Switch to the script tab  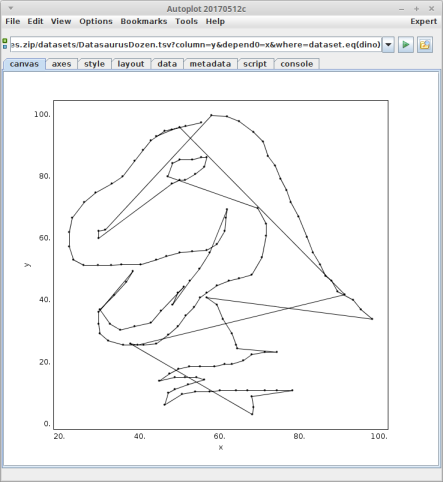pos(255,64)
